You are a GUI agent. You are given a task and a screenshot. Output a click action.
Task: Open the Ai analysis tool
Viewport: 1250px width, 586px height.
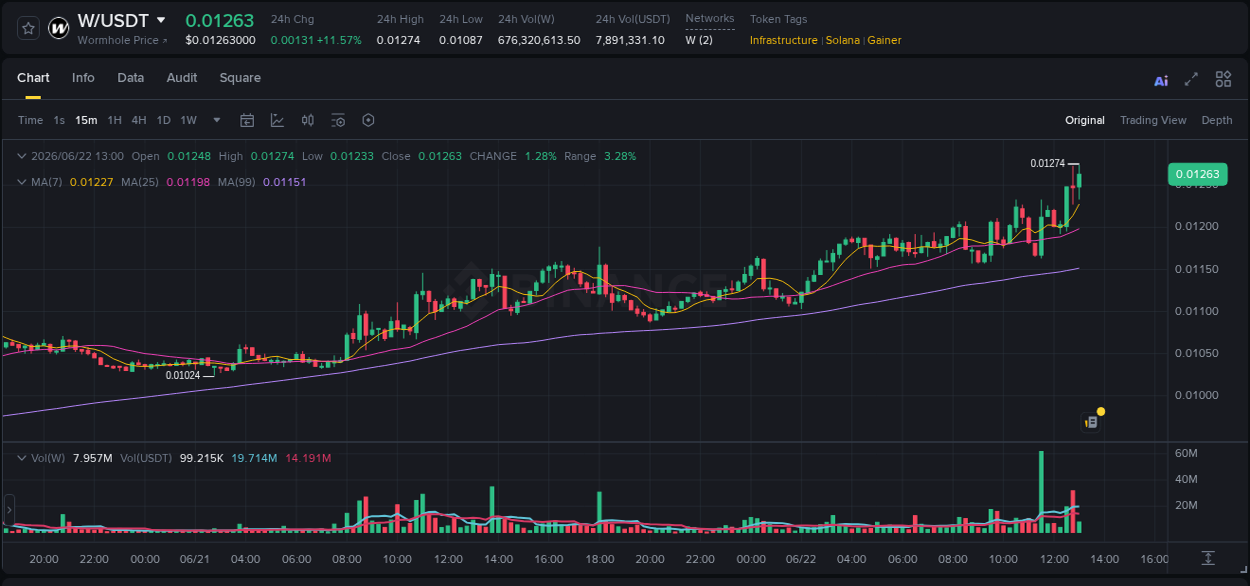click(1161, 80)
